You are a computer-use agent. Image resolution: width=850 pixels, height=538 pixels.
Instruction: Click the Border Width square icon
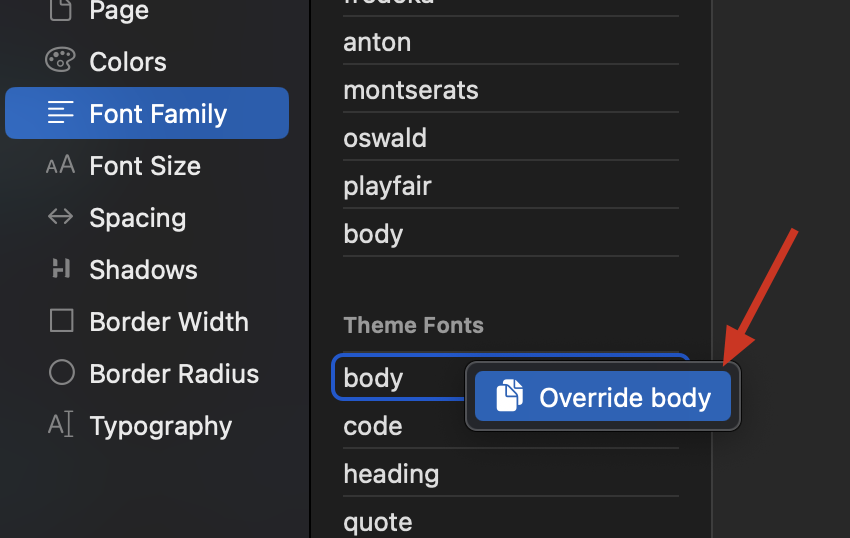point(61,321)
